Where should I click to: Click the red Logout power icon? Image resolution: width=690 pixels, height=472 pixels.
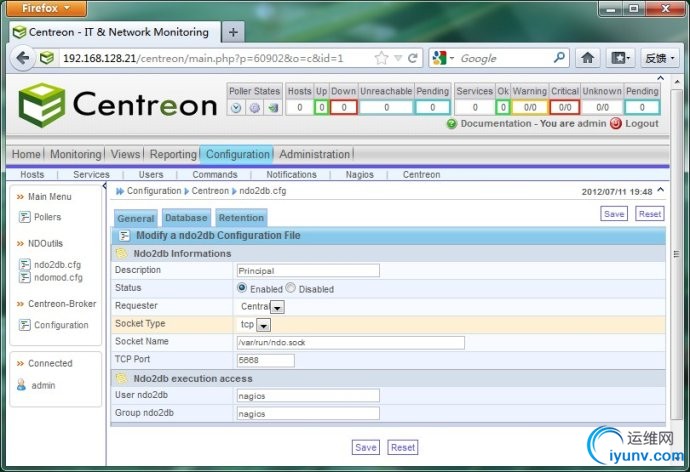pos(616,124)
